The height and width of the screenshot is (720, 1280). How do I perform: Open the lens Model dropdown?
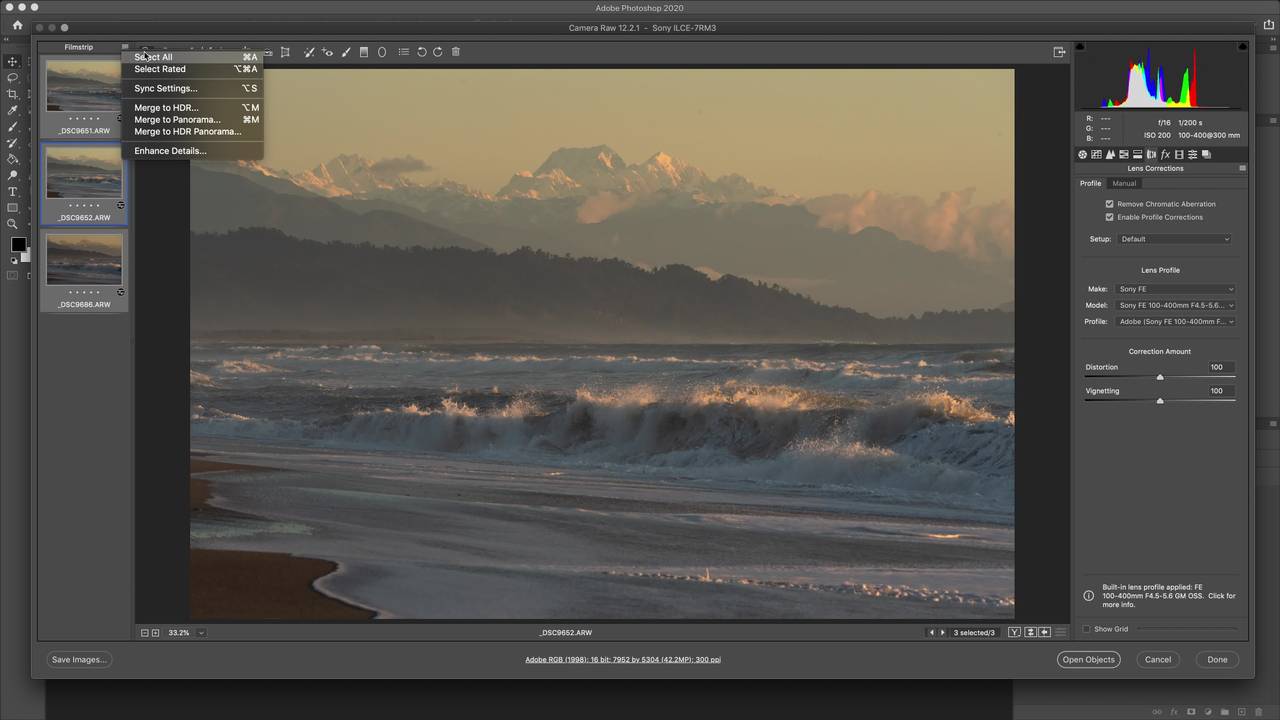(x=1175, y=305)
